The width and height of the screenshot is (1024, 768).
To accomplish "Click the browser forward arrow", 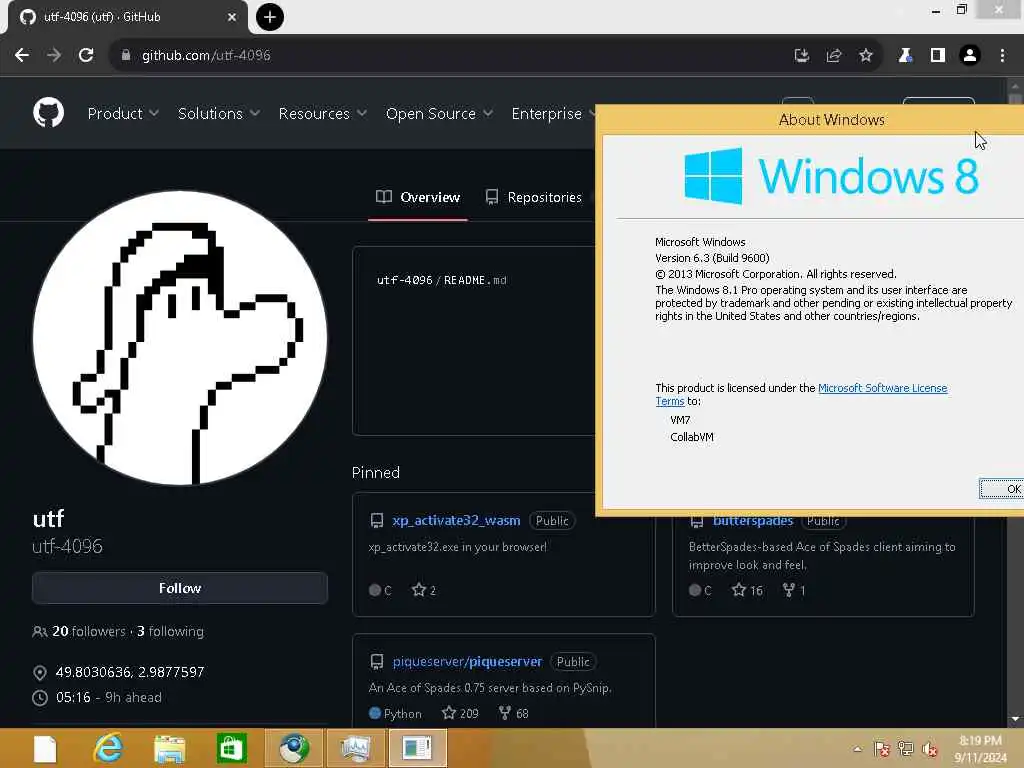I will [54, 56].
